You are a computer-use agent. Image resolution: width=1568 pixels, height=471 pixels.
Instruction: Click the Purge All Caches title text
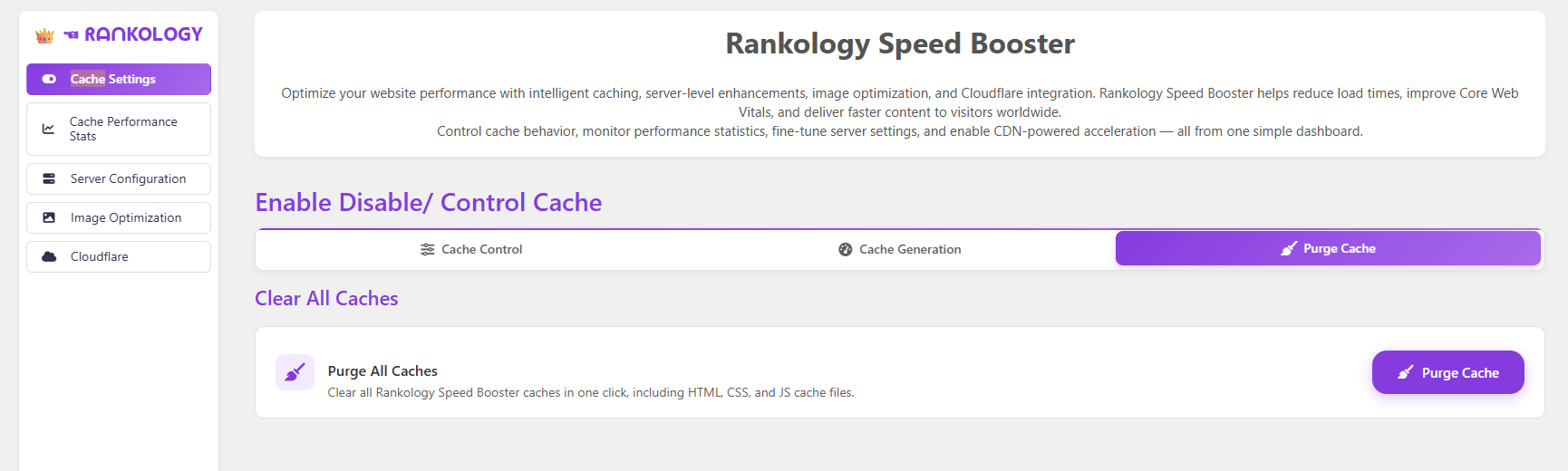click(x=382, y=371)
